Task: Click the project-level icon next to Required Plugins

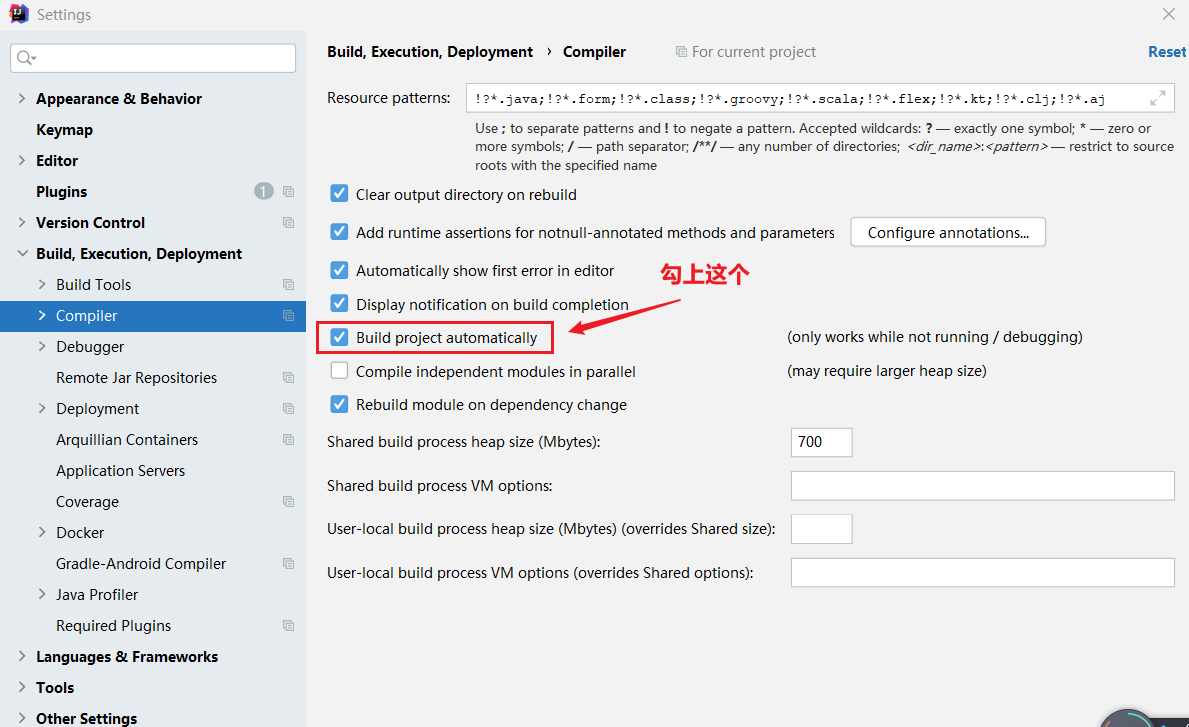Action: click(x=288, y=626)
